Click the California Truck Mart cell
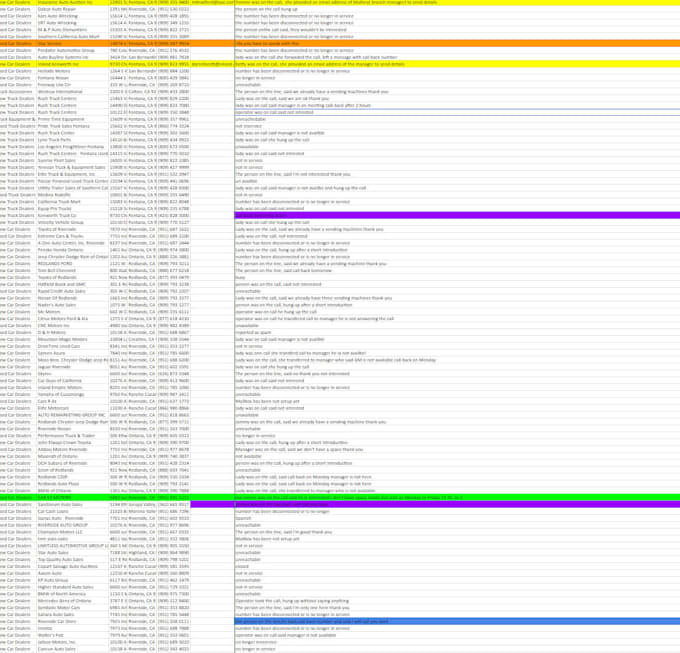The width and height of the screenshot is (680, 653). coord(72,202)
